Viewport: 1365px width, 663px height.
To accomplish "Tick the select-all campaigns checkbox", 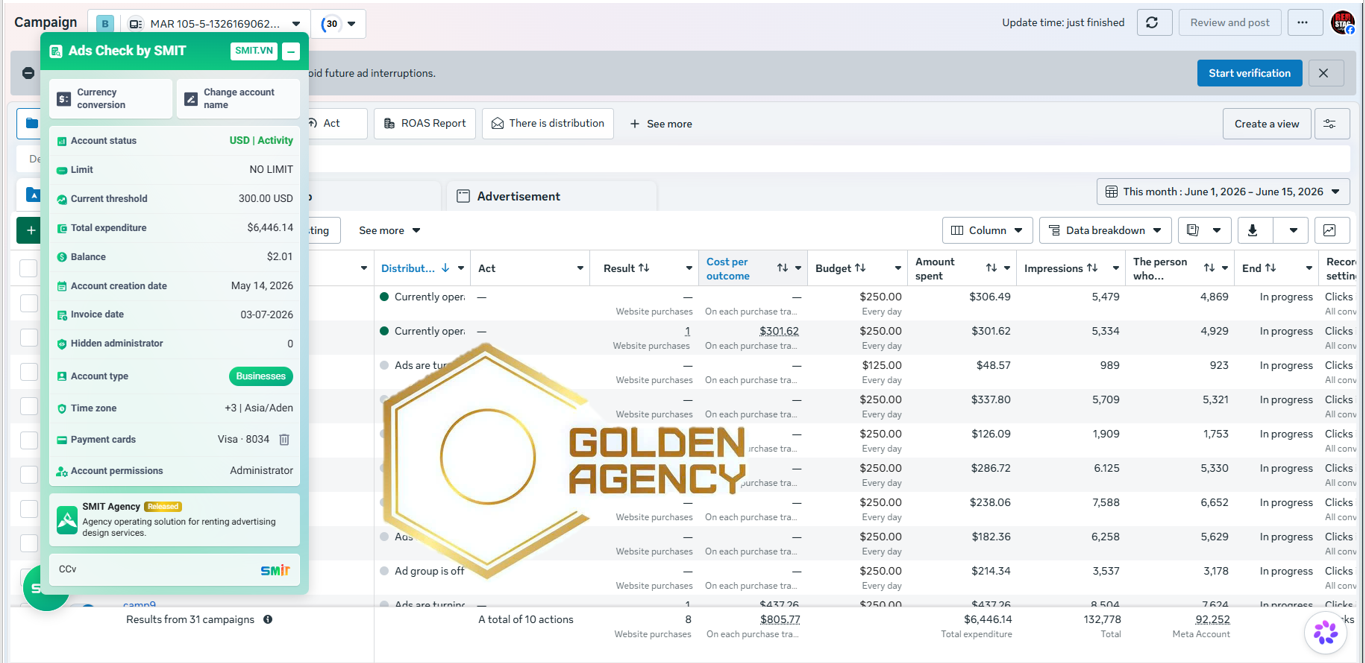I will pos(29,268).
